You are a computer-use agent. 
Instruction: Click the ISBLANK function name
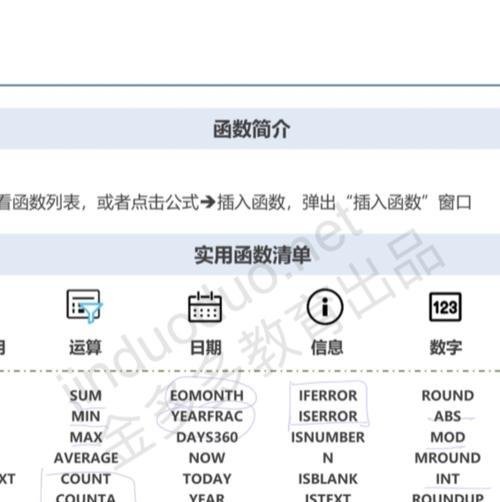[328, 479]
